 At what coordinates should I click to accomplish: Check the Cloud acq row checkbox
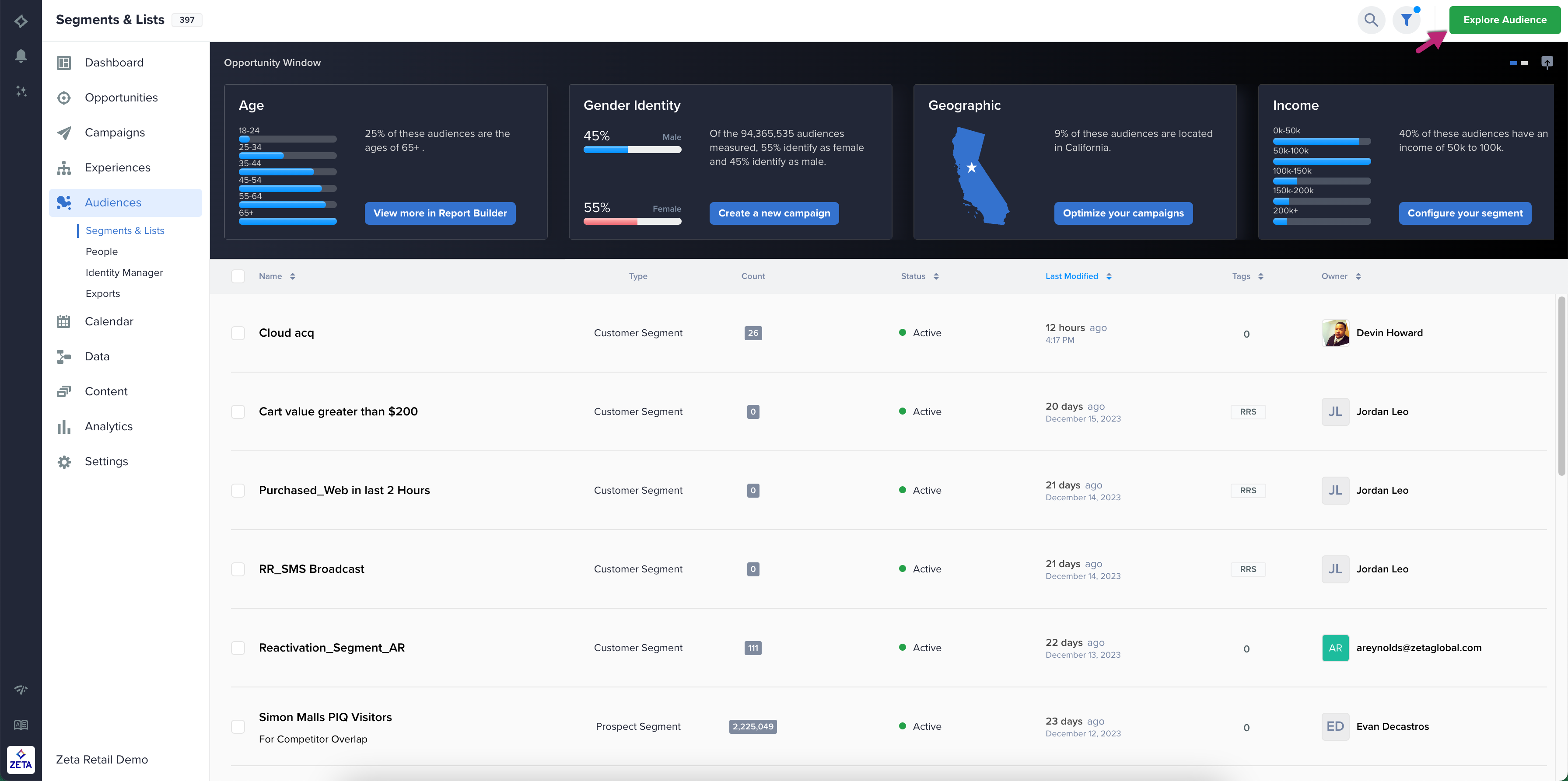[x=238, y=333]
